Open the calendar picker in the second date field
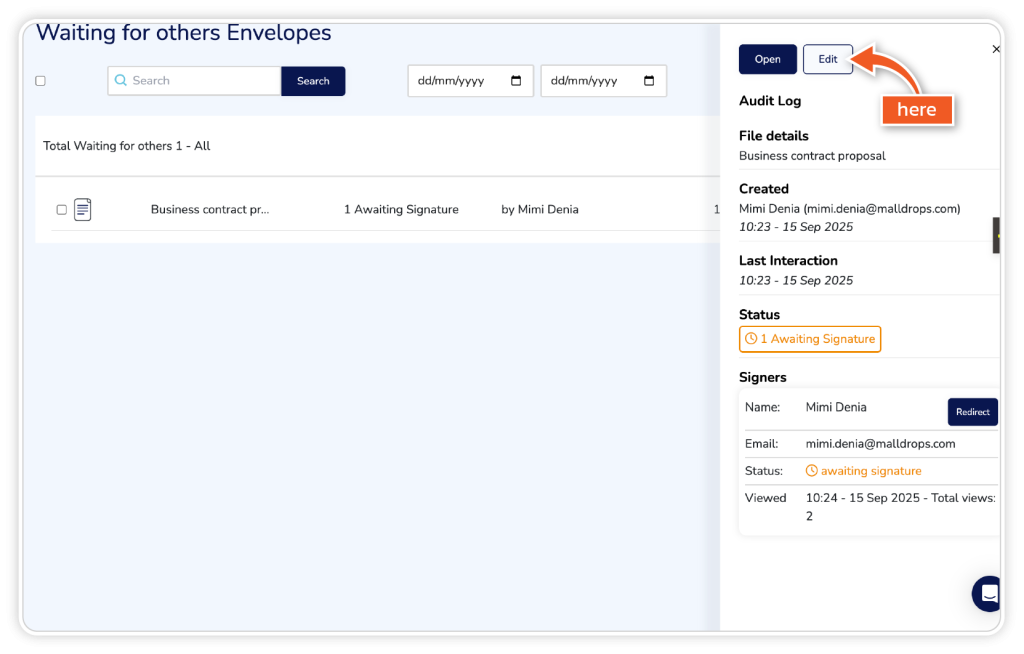This screenshot has width=1024, height=654. (649, 81)
